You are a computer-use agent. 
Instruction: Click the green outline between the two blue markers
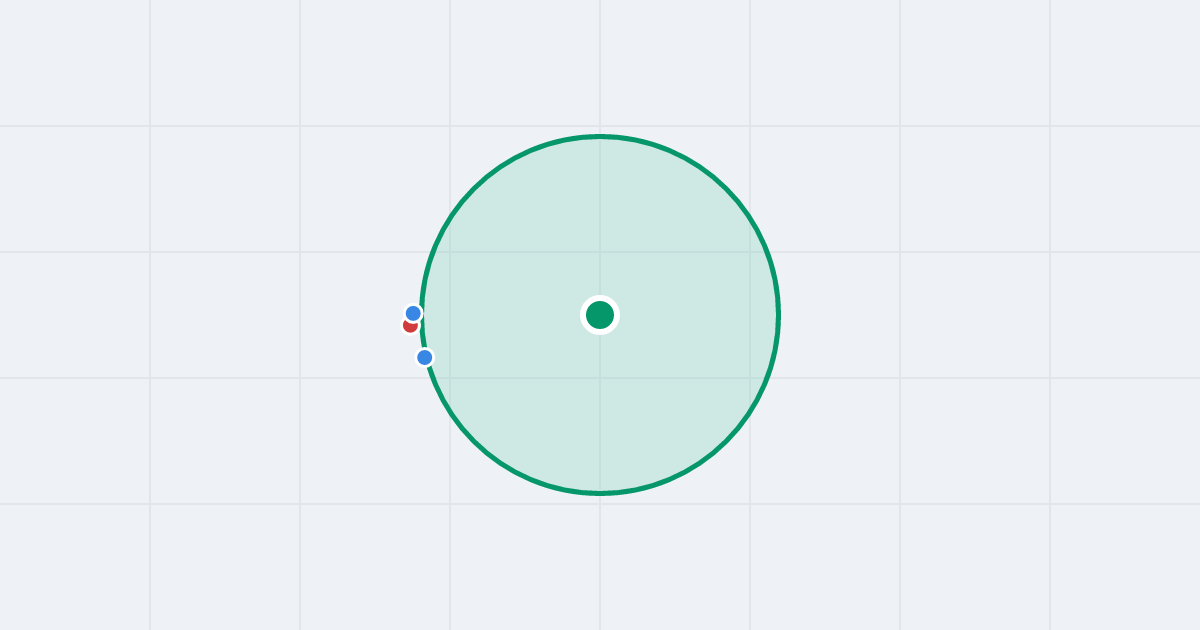pos(422,335)
